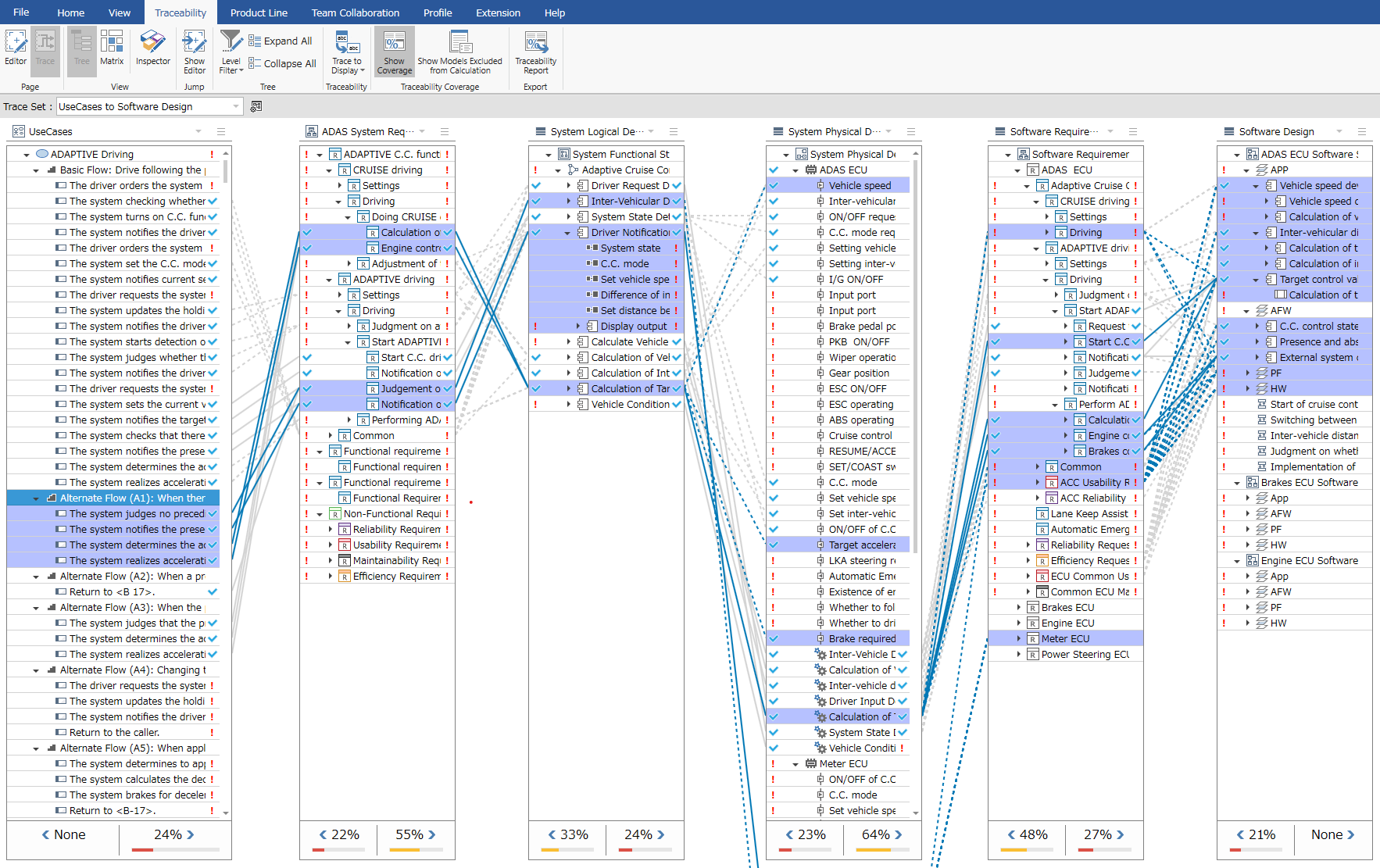Open Software Design column menu icon
This screenshot has height=868, width=1380.
coord(1362,131)
